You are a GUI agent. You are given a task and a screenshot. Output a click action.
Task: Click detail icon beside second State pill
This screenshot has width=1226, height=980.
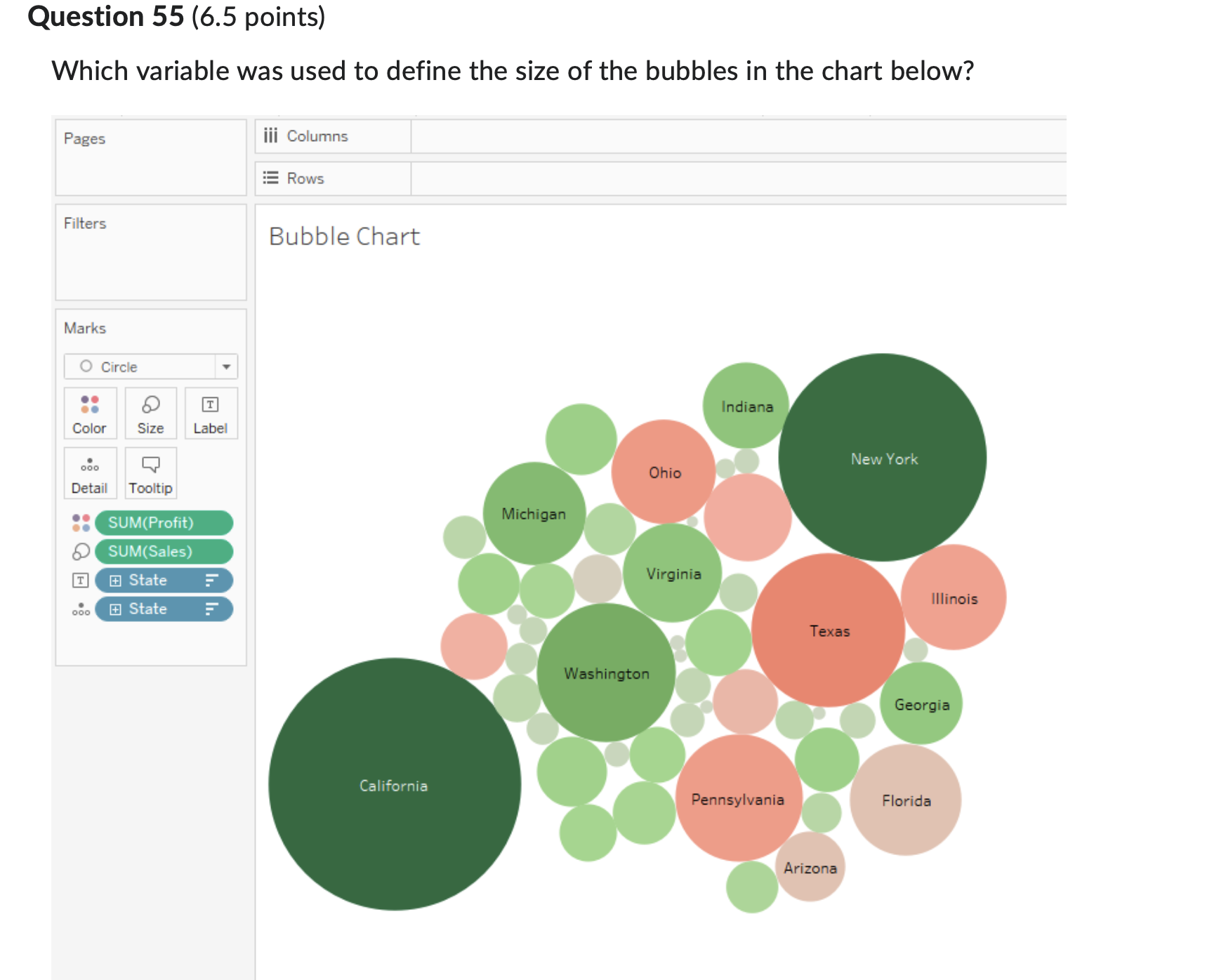click(81, 609)
